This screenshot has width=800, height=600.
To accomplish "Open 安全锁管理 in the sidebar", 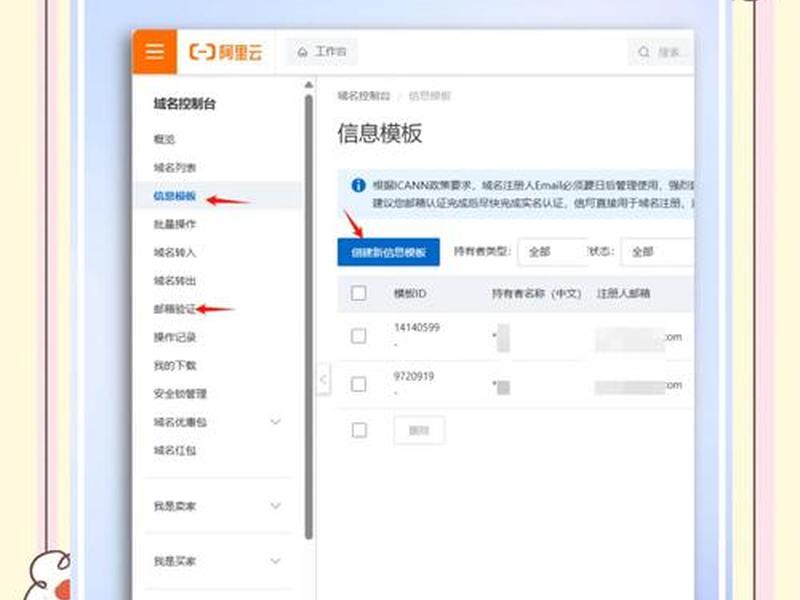I will (180, 393).
